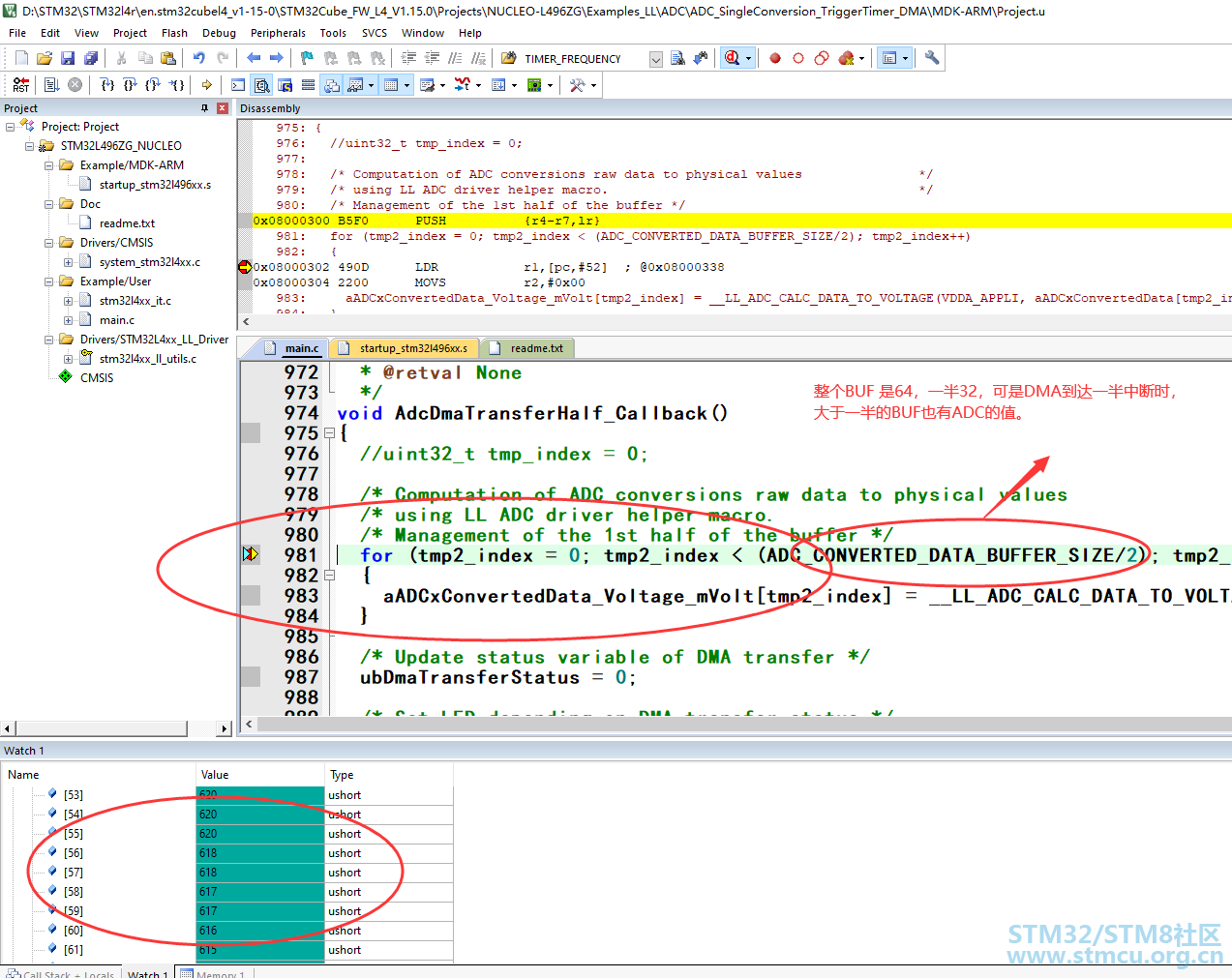1232x978 pixels.
Task: Toggle the Disassembly Window icon
Action: pos(261,85)
